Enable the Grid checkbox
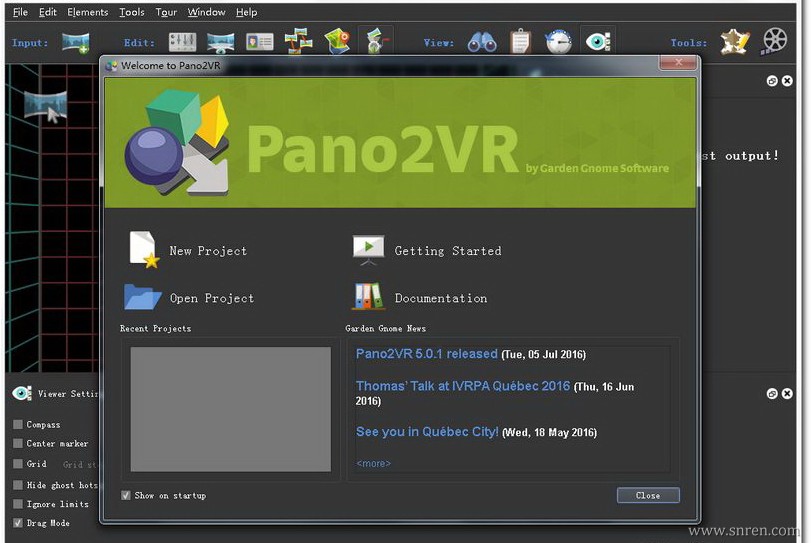The width and height of the screenshot is (811, 543). pyautogui.click(x=18, y=463)
